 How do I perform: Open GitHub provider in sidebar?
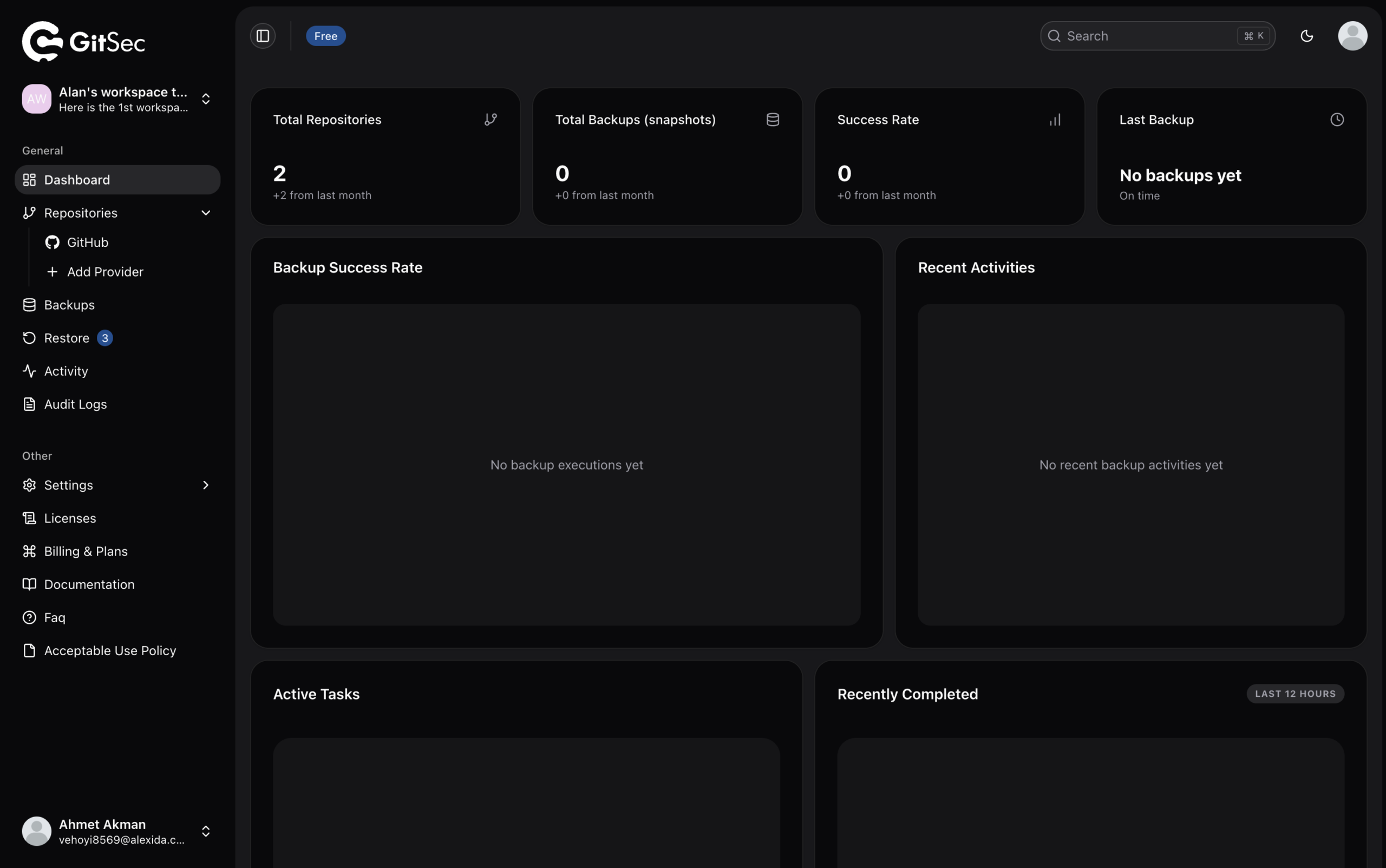point(87,242)
